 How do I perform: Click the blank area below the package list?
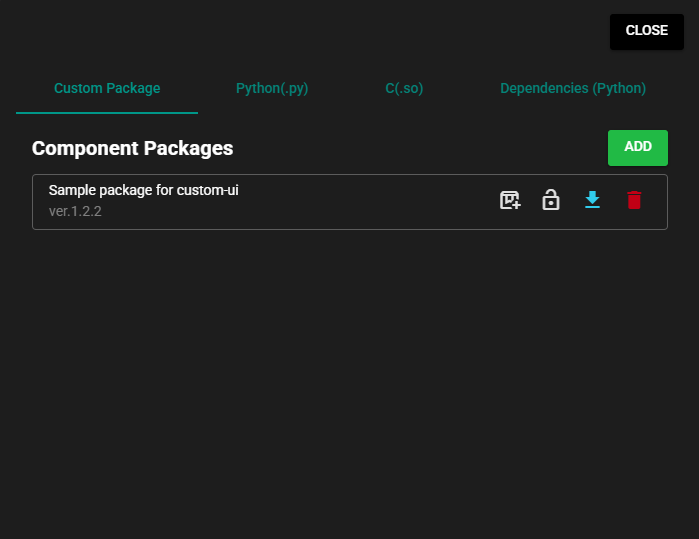[350, 380]
